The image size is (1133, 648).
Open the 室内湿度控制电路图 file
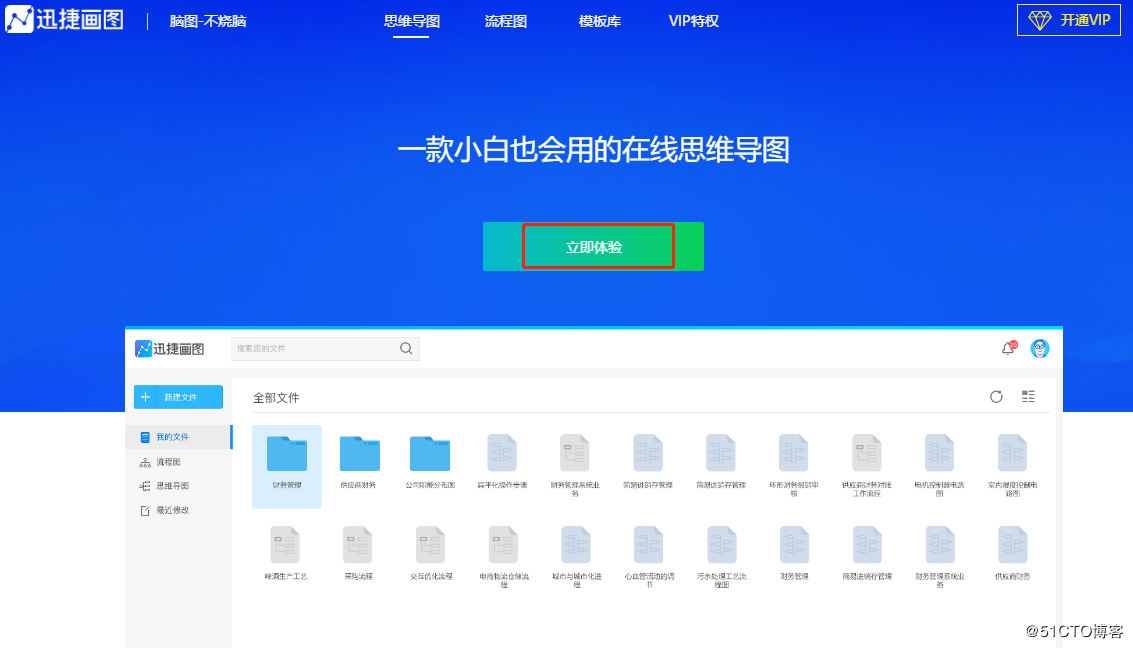tap(1012, 466)
